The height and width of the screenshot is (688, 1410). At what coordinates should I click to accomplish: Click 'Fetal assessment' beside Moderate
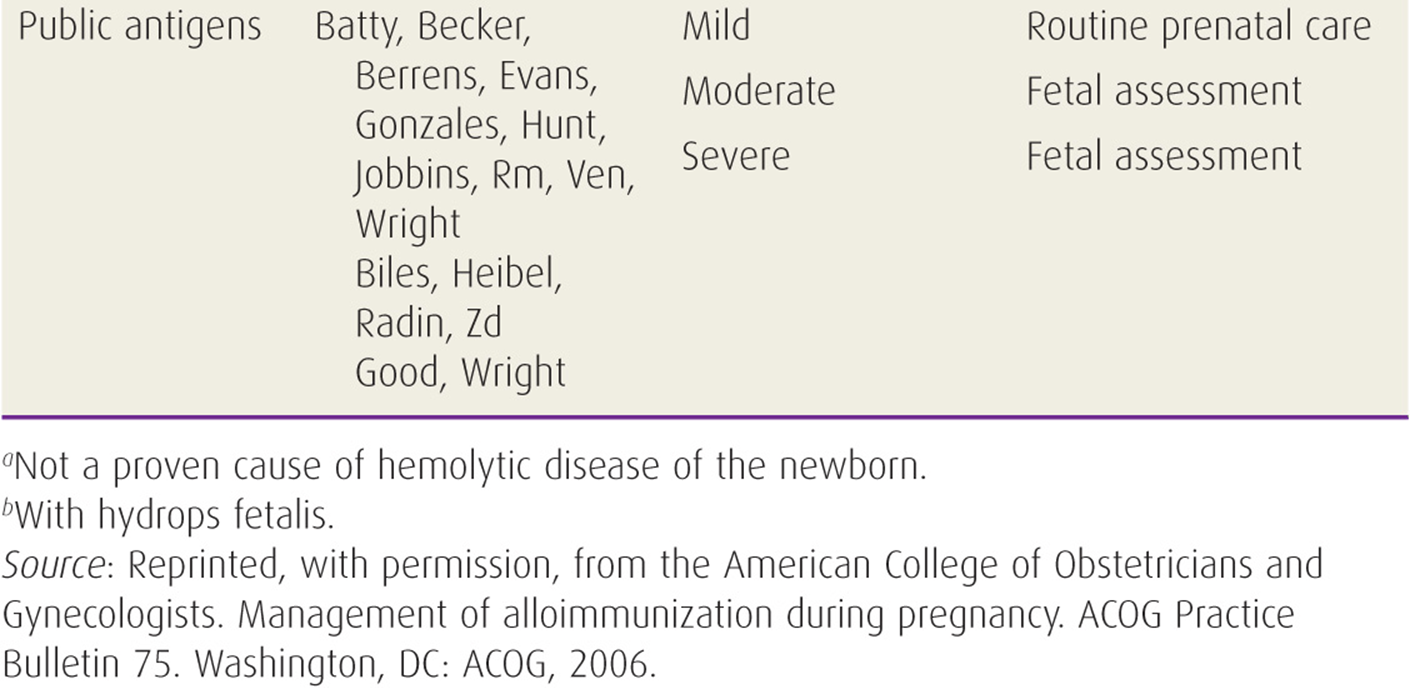point(1164,92)
